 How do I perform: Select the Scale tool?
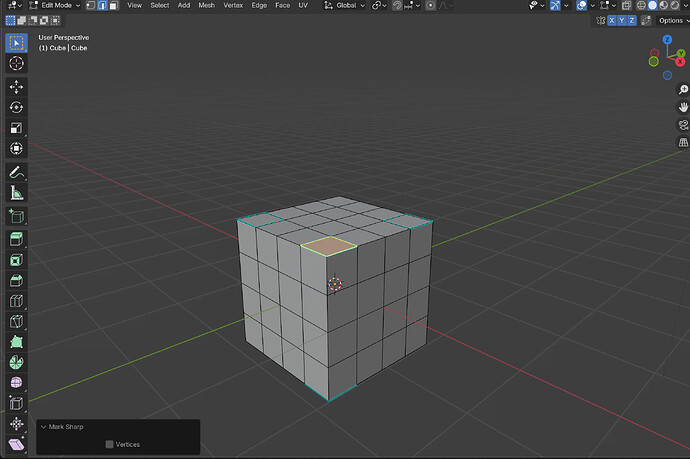(16, 128)
